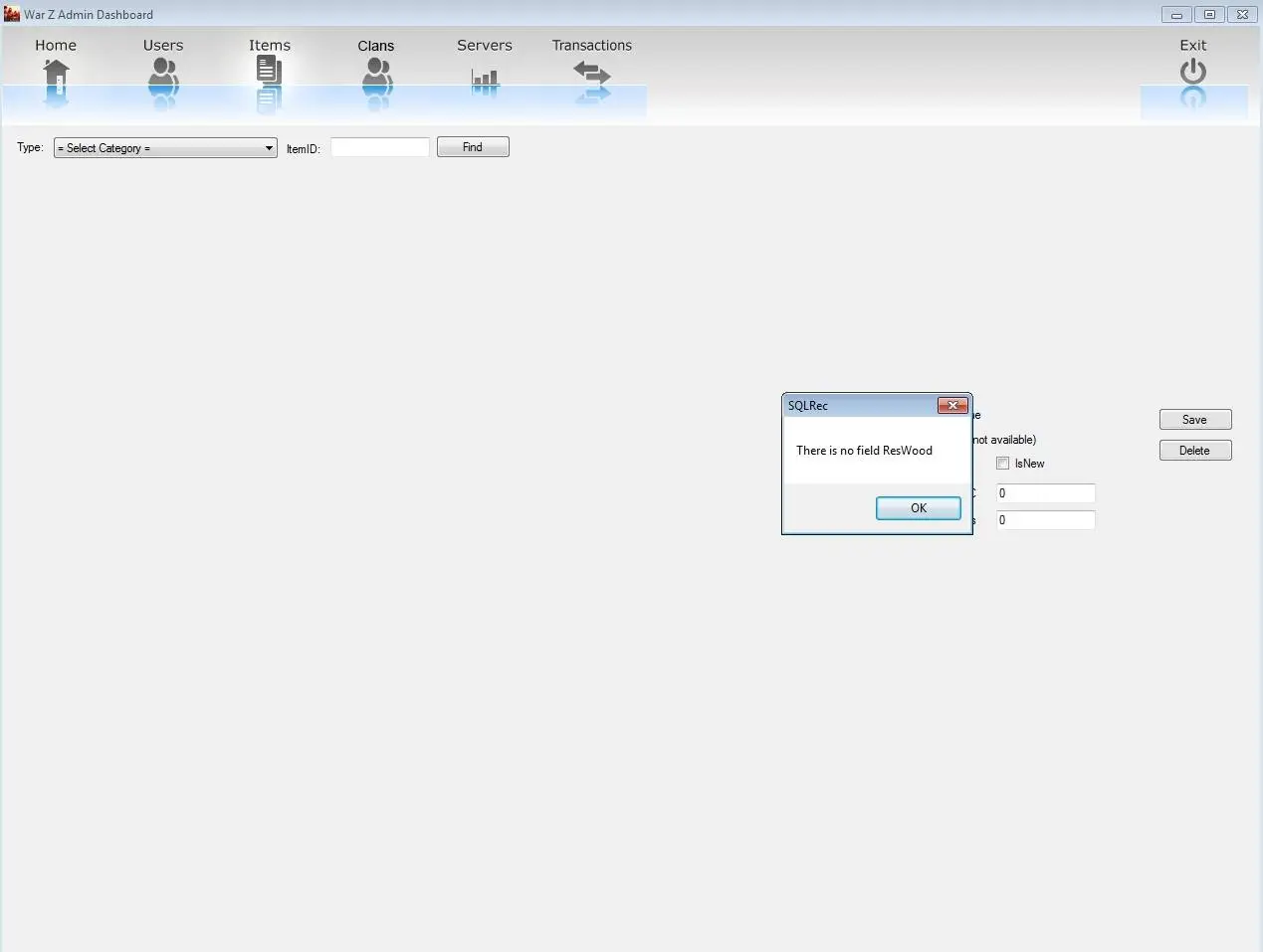Close the War Z Admin Dashboard window
Viewport: 1263px width, 952px height.
click(1243, 15)
